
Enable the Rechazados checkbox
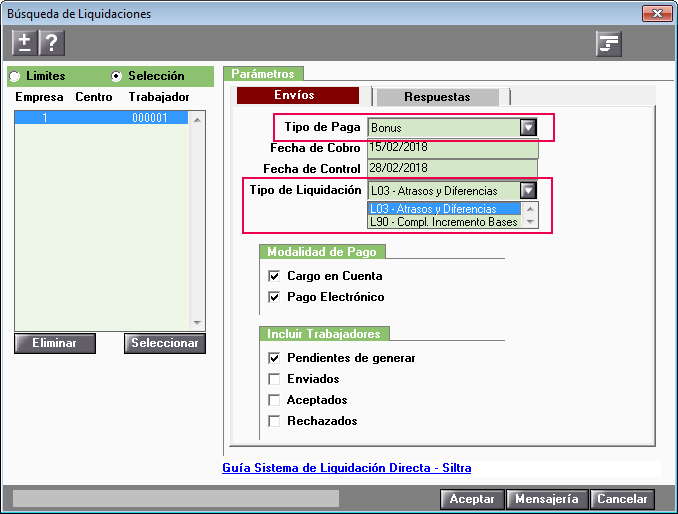pyautogui.click(x=274, y=421)
